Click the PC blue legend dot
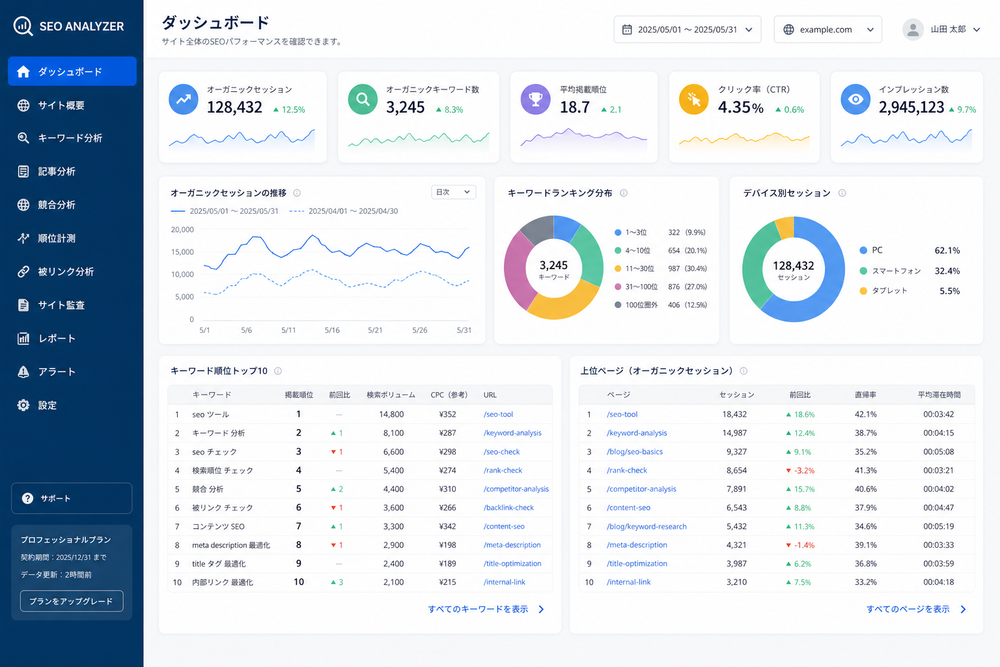Viewport: 1000px width, 667px height. [864, 251]
